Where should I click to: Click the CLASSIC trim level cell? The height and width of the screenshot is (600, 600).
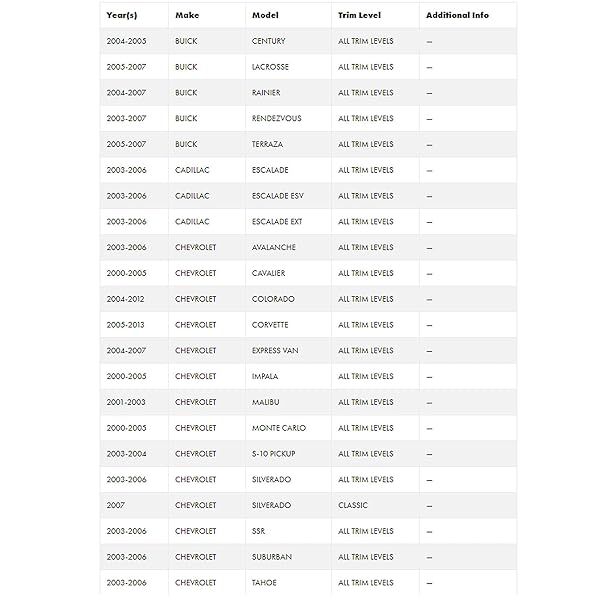353,506
